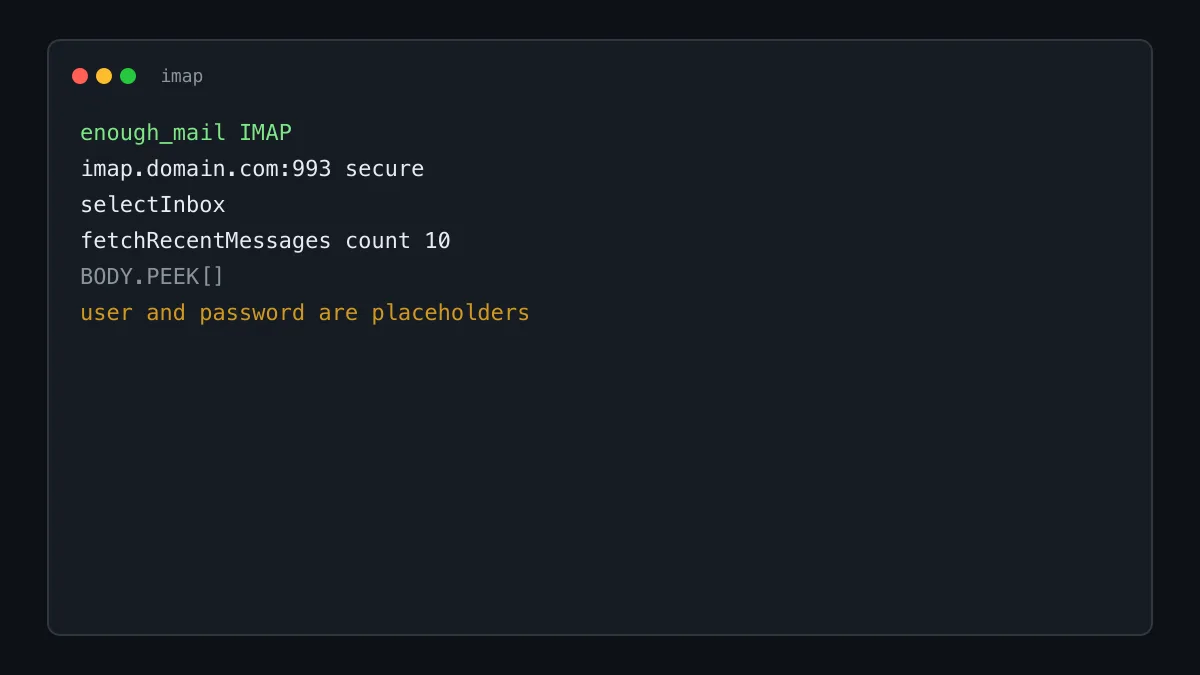This screenshot has height=675, width=1200.
Task: Maximize the window using the green dot
Action: pyautogui.click(x=128, y=76)
